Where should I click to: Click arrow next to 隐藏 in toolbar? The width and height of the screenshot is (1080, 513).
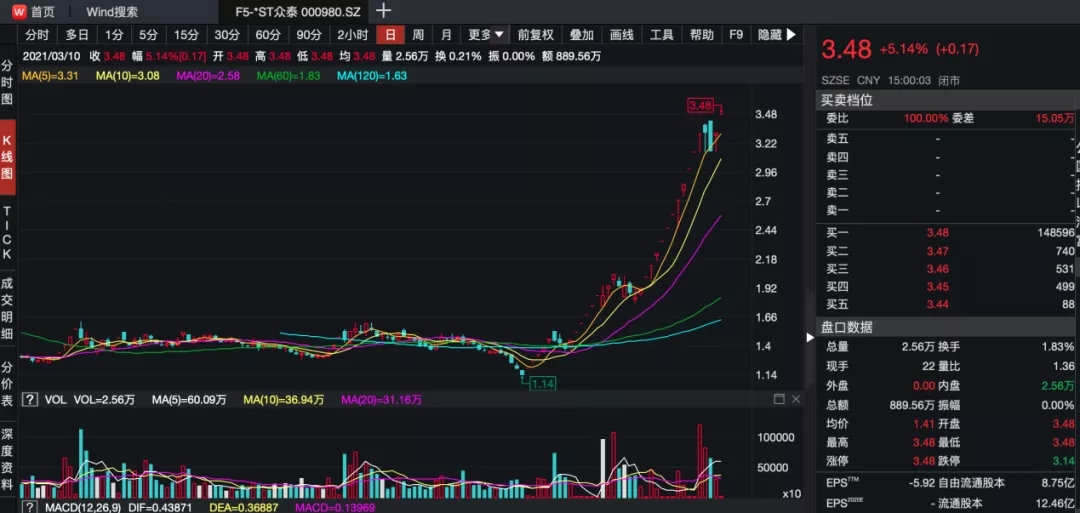(x=791, y=34)
